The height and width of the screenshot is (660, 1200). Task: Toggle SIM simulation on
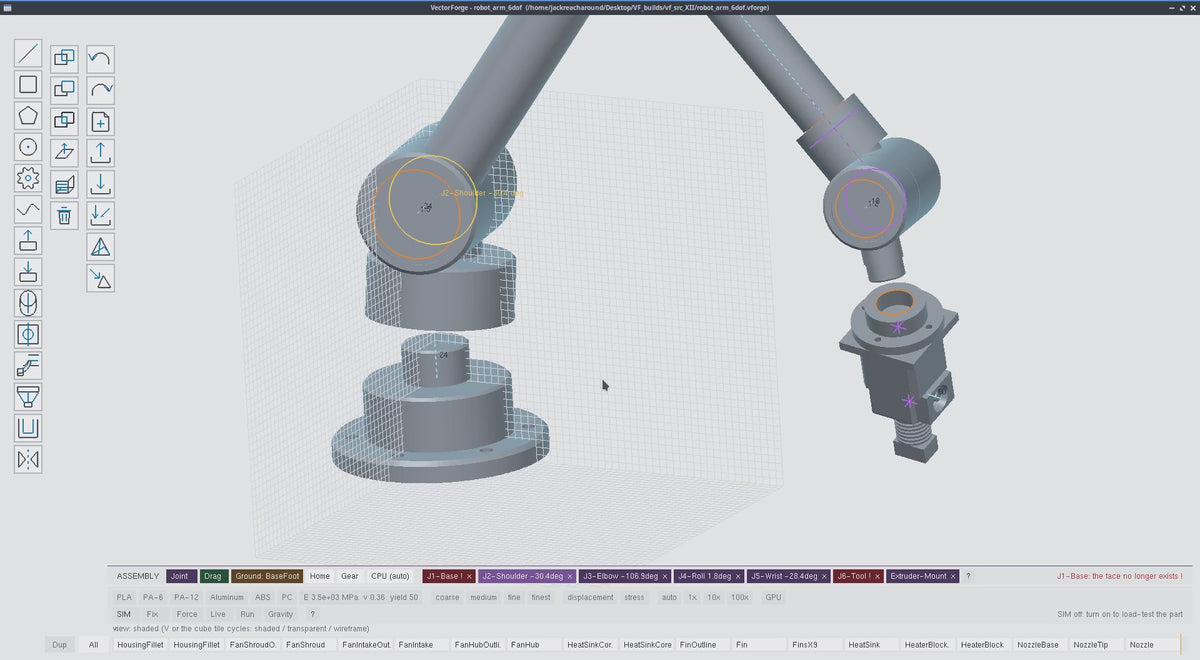point(124,614)
